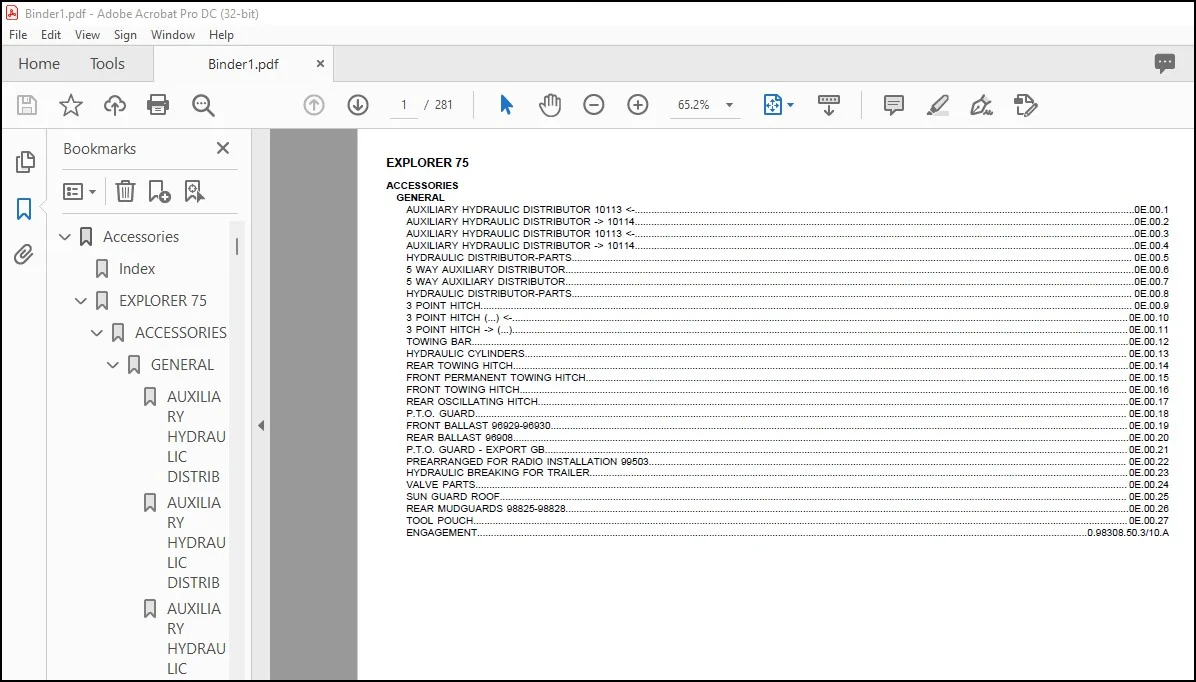Image resolution: width=1196 pixels, height=682 pixels.
Task: Select the Binder1.pdf document tab
Action: pos(243,64)
